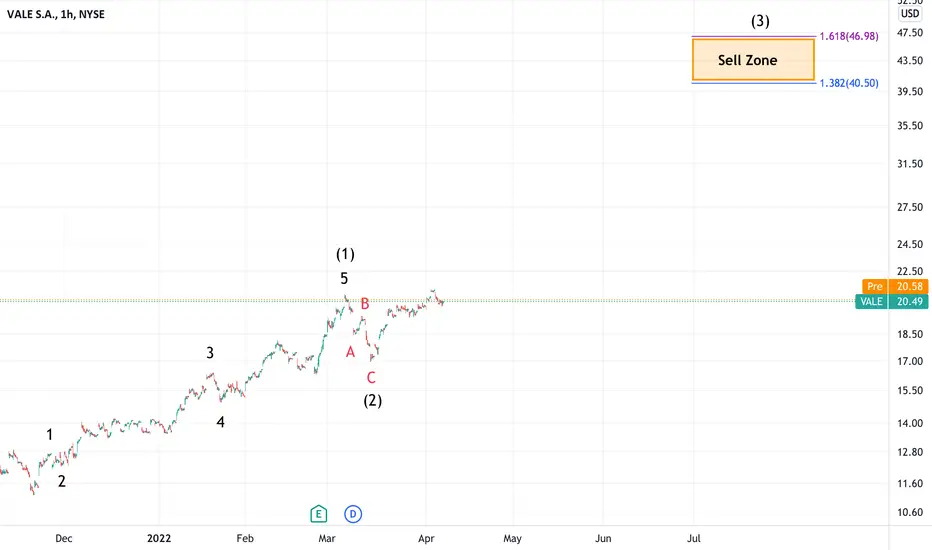The width and height of the screenshot is (932, 550).
Task: Click the 1.382(40.50) Fibonacci level label
Action: point(849,83)
